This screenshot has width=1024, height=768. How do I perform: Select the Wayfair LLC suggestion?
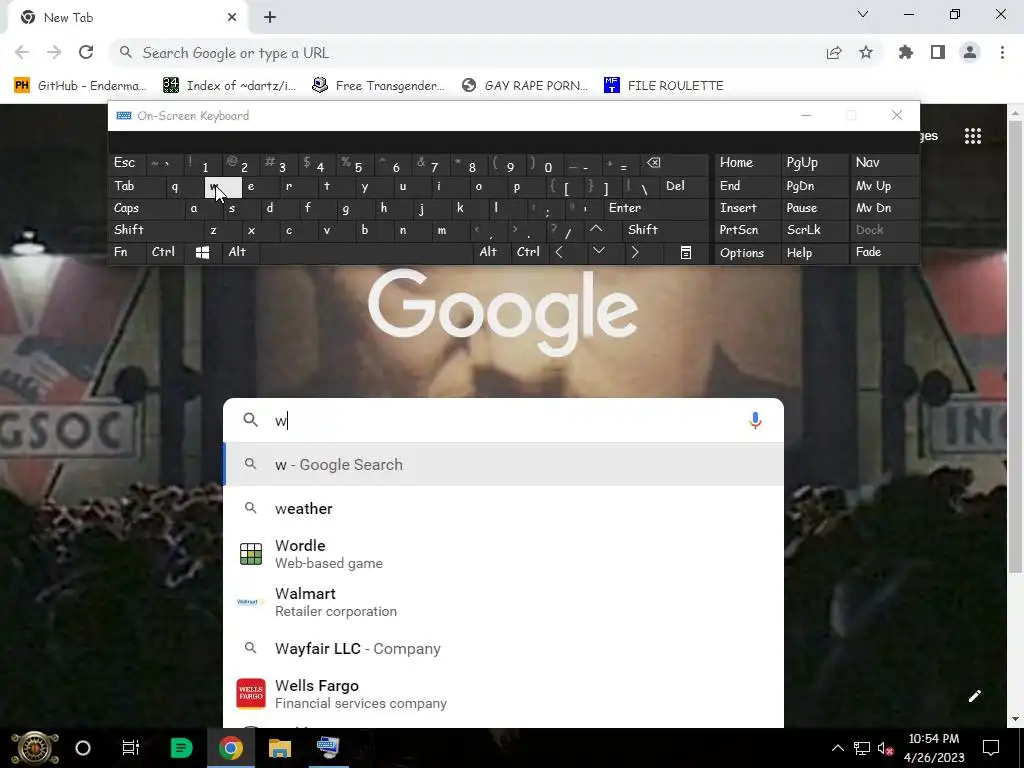coord(503,648)
